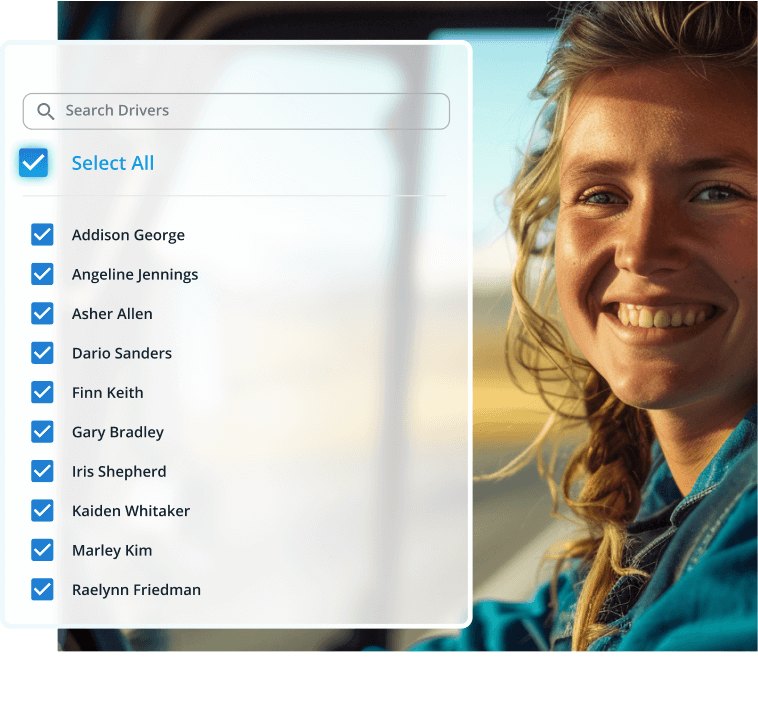Uncheck the Select All checkbox
This screenshot has width=758, height=701.
33,162
